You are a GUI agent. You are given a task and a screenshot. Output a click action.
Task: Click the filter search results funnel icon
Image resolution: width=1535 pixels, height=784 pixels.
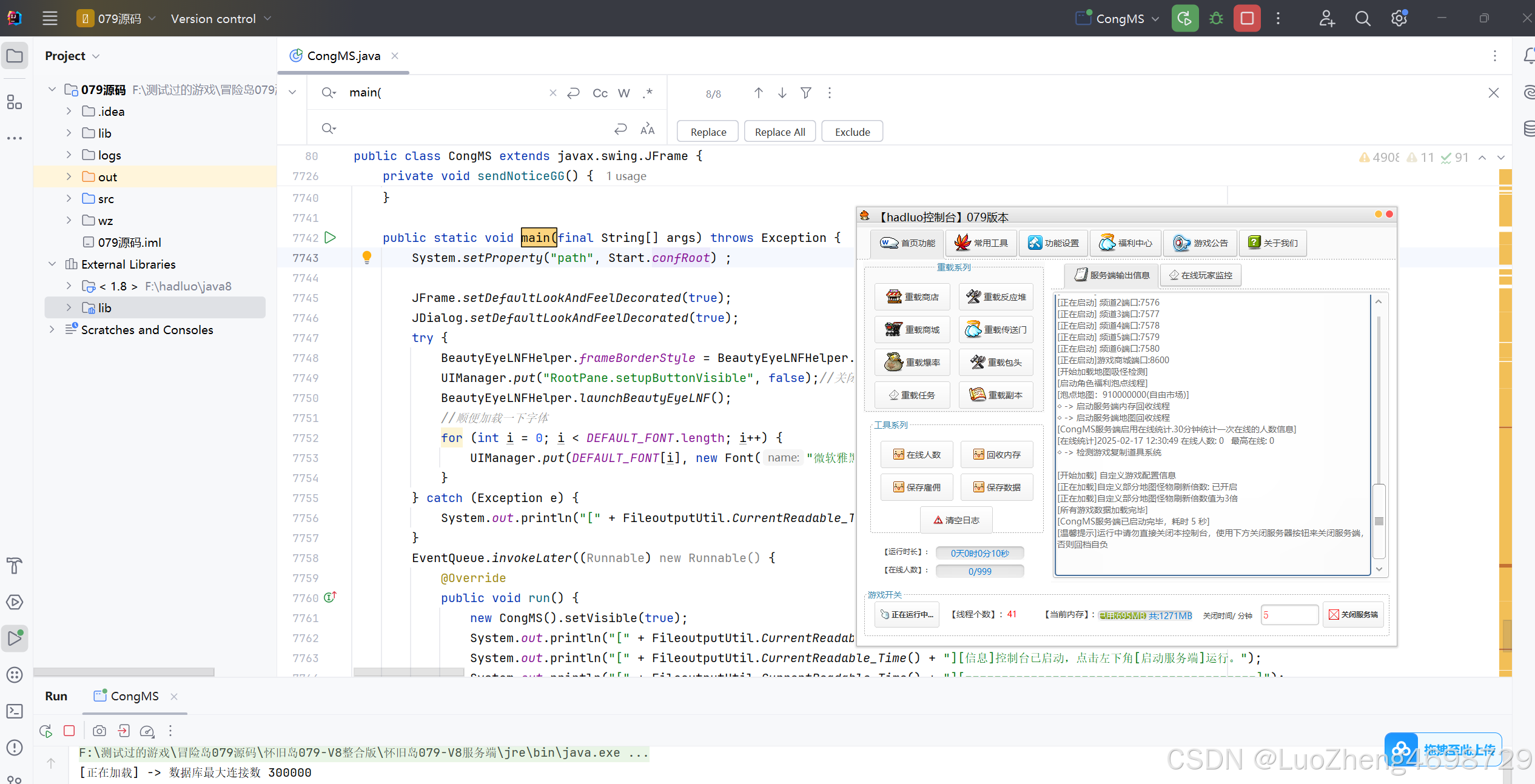[x=806, y=93]
